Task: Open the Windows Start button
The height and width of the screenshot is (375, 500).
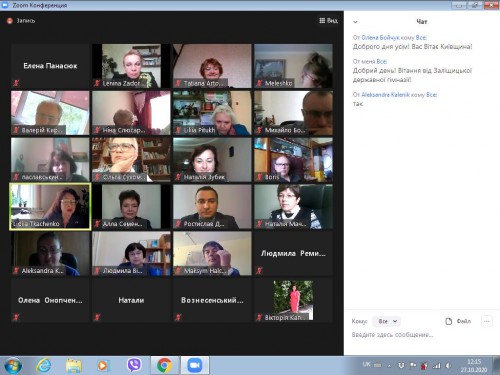Action: click(x=14, y=366)
